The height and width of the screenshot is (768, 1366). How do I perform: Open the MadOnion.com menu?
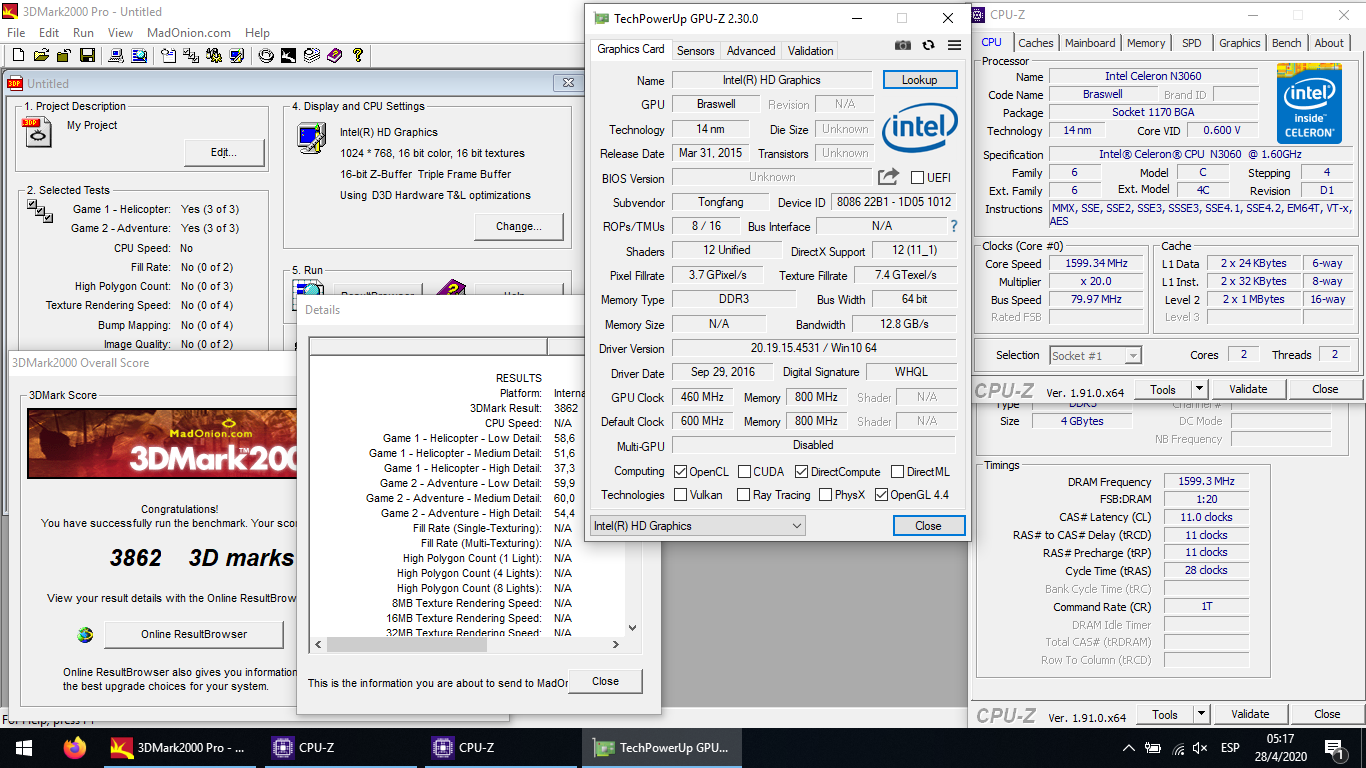(x=189, y=32)
